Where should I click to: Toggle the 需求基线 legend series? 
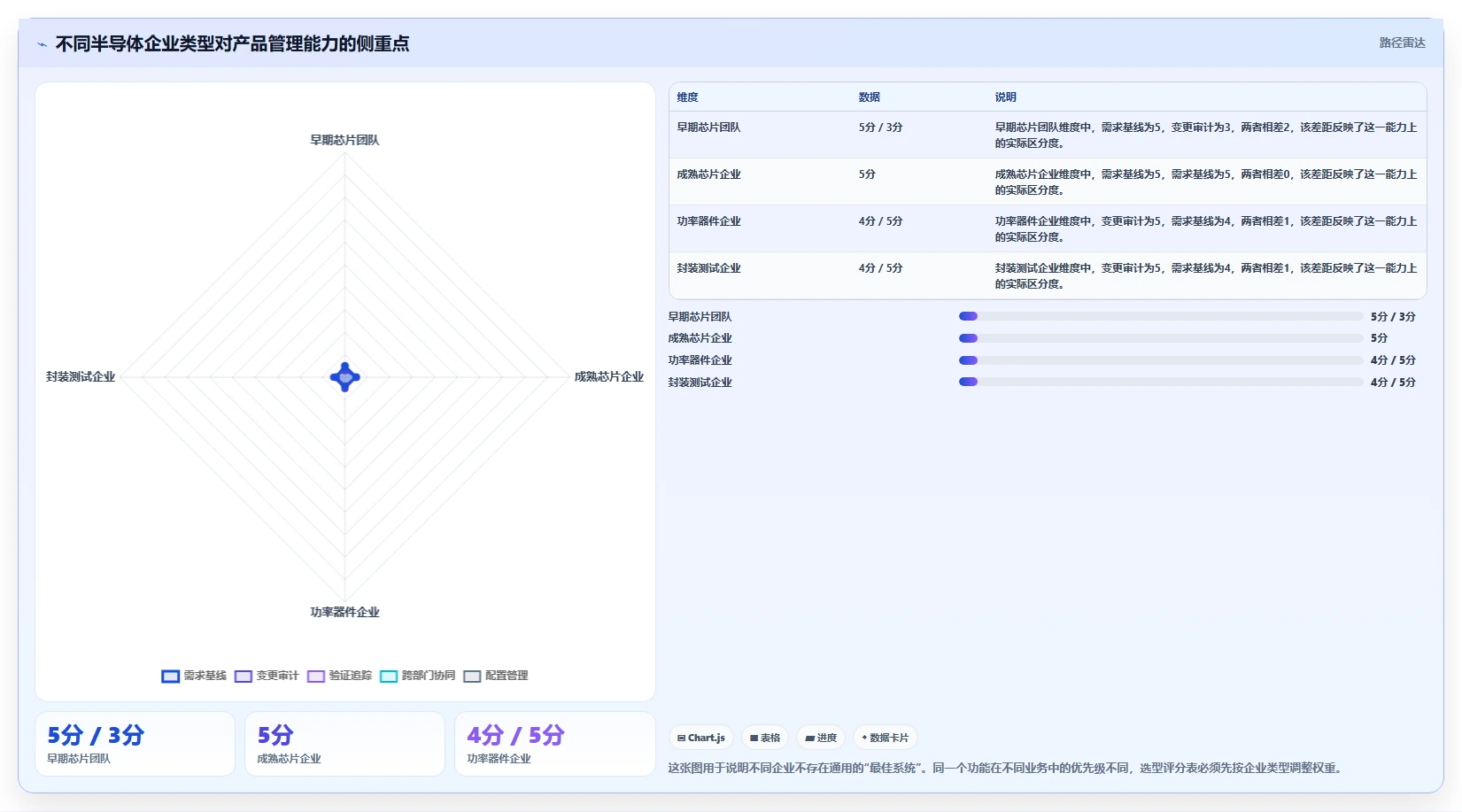point(194,676)
